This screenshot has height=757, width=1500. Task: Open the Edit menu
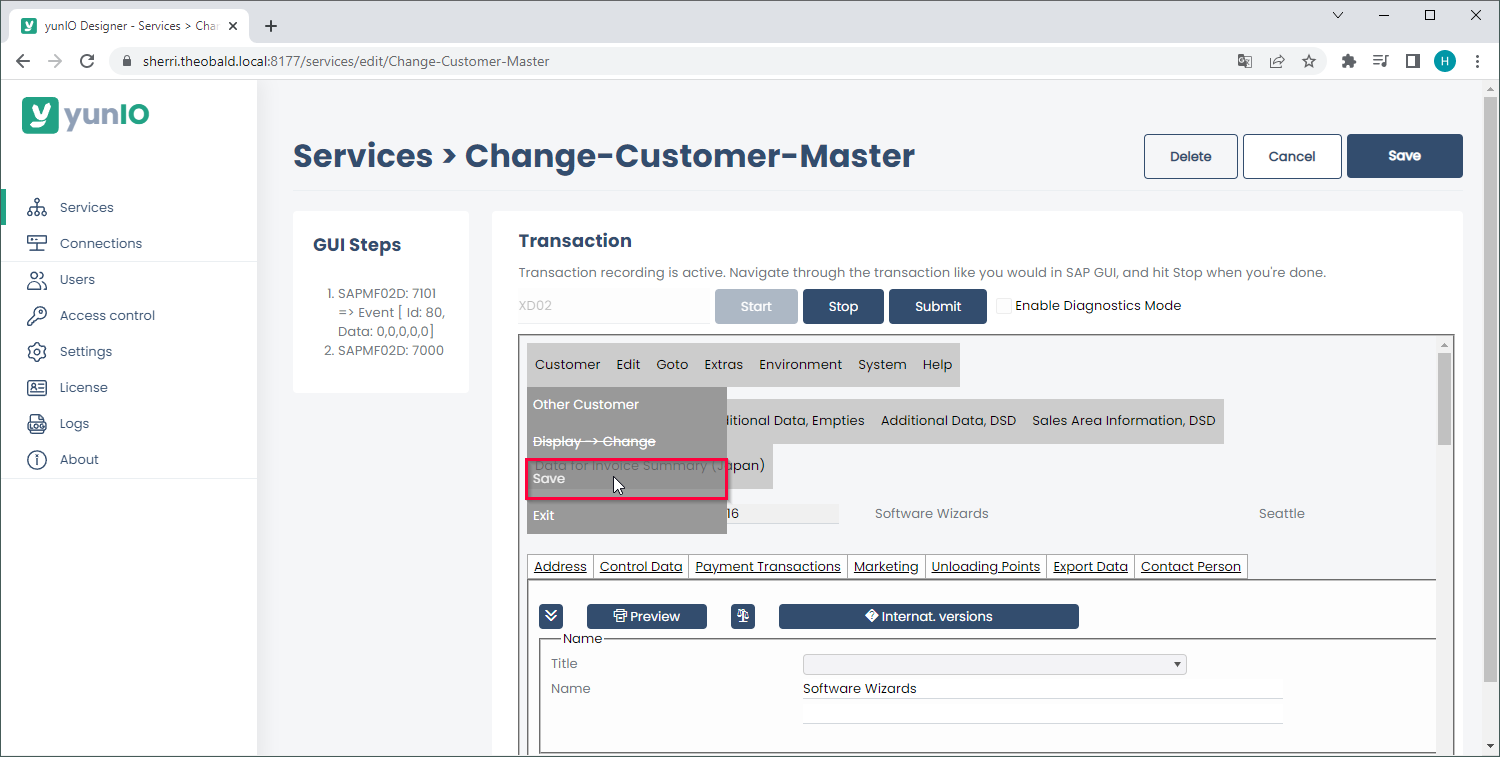click(628, 365)
